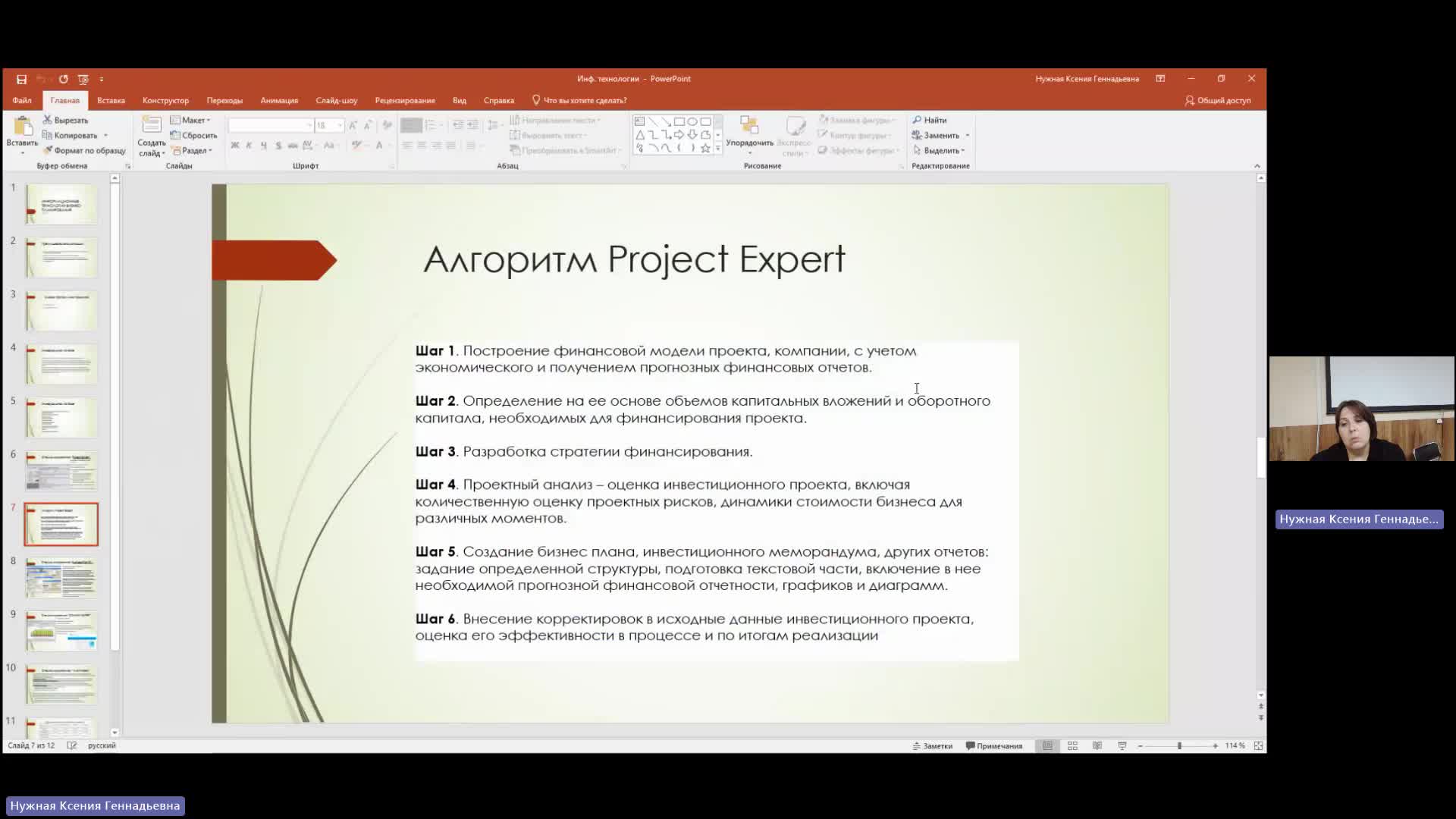The width and height of the screenshot is (1456, 819).
Task: Switch to the Конструктор ribbon tab
Action: coord(165,100)
